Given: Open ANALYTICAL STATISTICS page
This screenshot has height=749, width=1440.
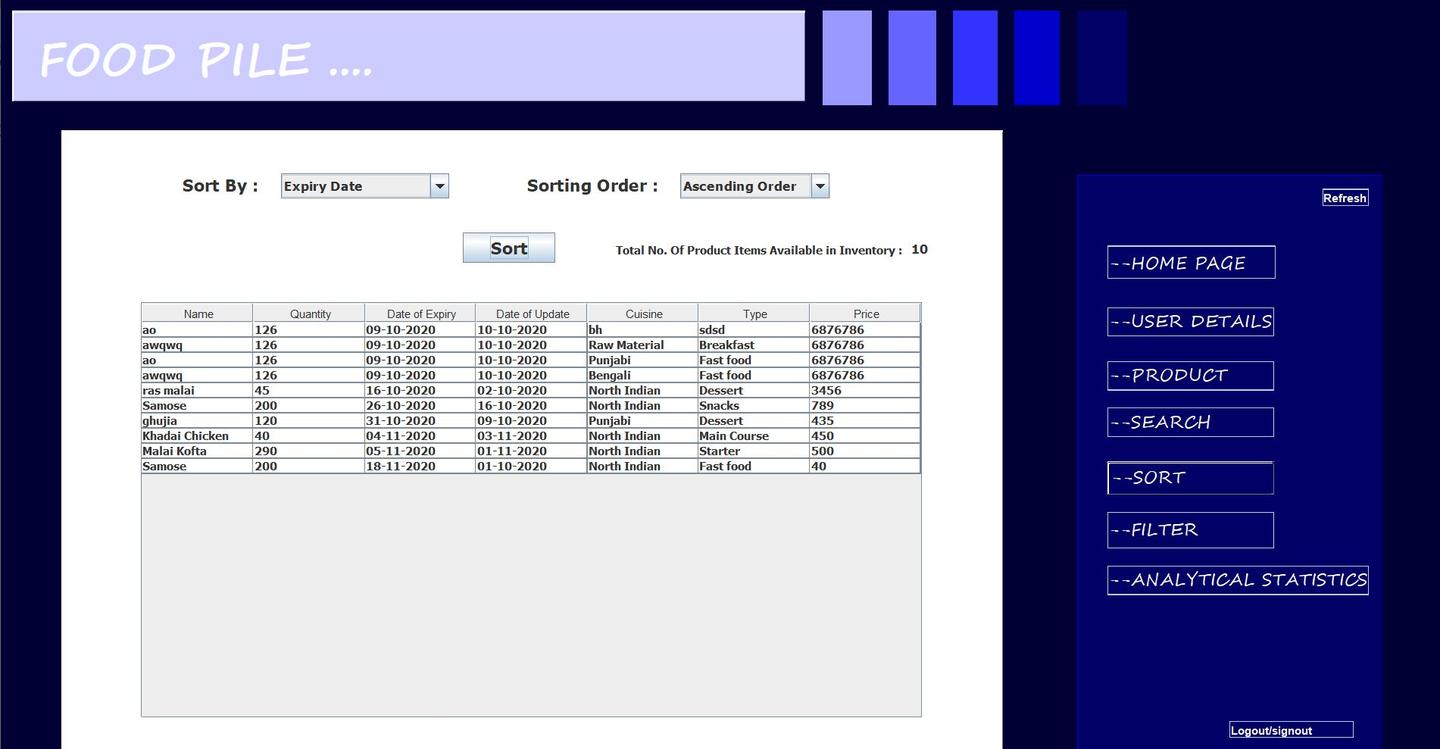Looking at the screenshot, I should pyautogui.click(x=1238, y=580).
